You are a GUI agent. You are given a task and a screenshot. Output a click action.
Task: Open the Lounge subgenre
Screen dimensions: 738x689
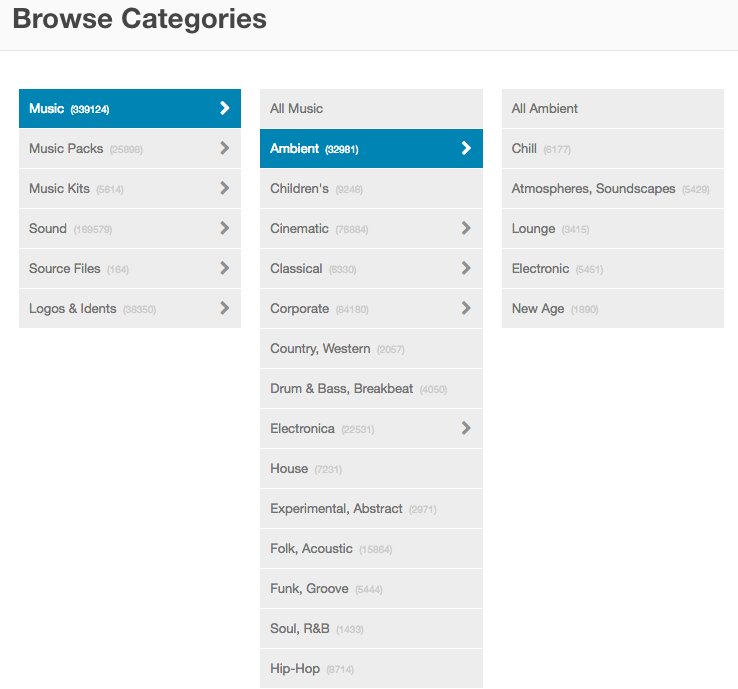coord(613,228)
